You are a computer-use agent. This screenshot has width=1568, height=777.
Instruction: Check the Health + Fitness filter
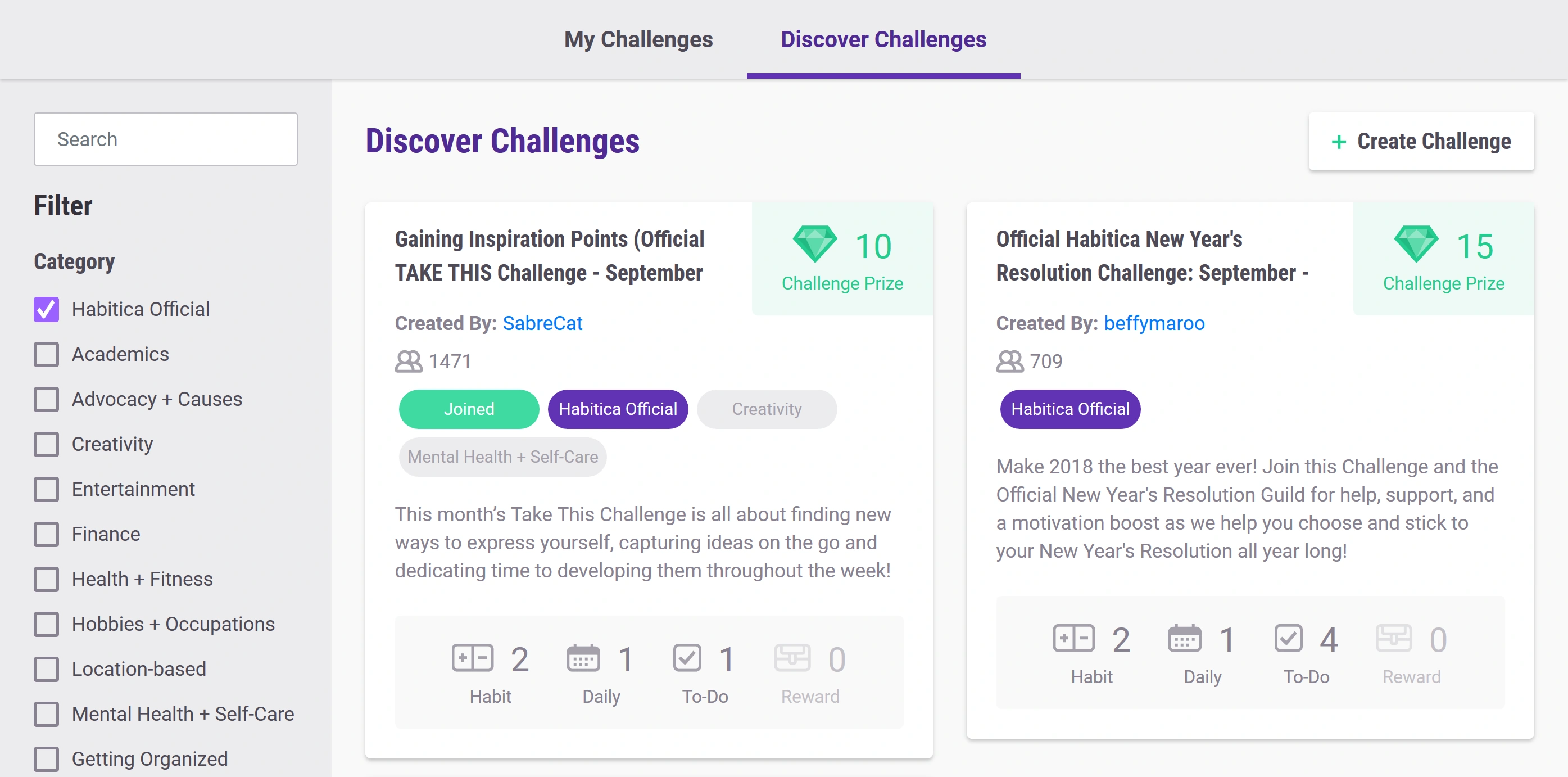point(46,579)
